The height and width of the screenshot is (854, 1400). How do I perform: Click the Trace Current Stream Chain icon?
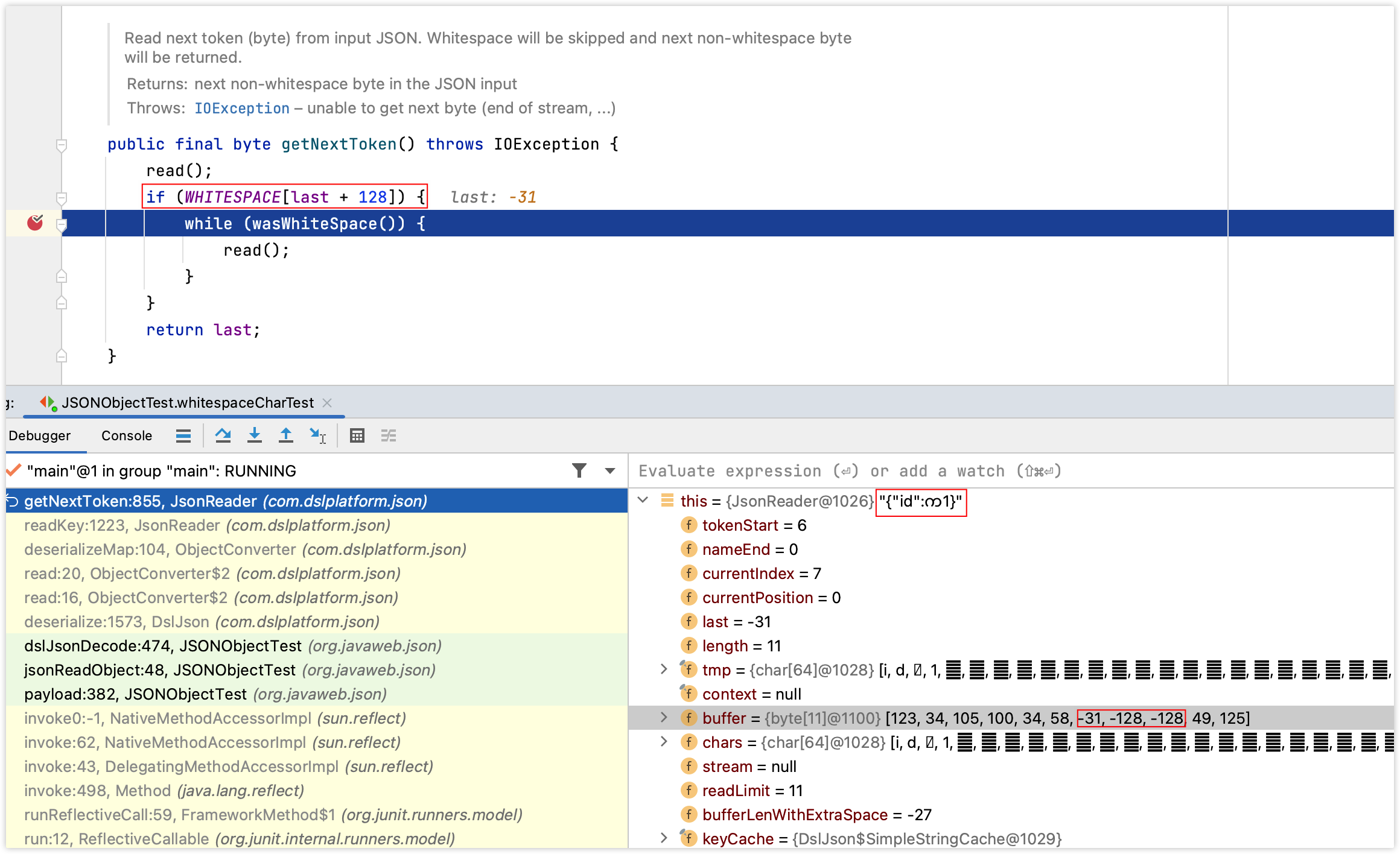389,435
